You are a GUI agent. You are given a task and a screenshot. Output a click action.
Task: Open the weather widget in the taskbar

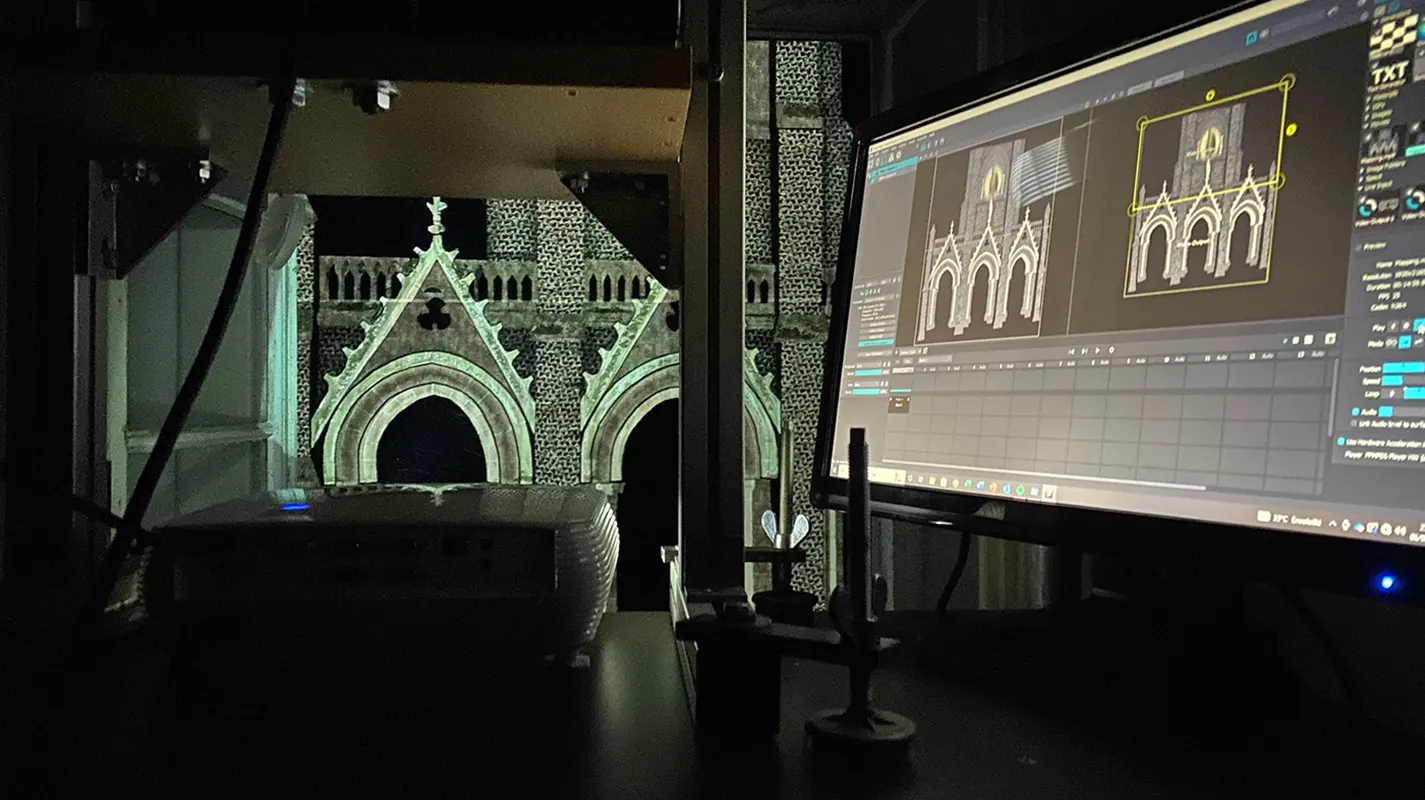[1289, 519]
